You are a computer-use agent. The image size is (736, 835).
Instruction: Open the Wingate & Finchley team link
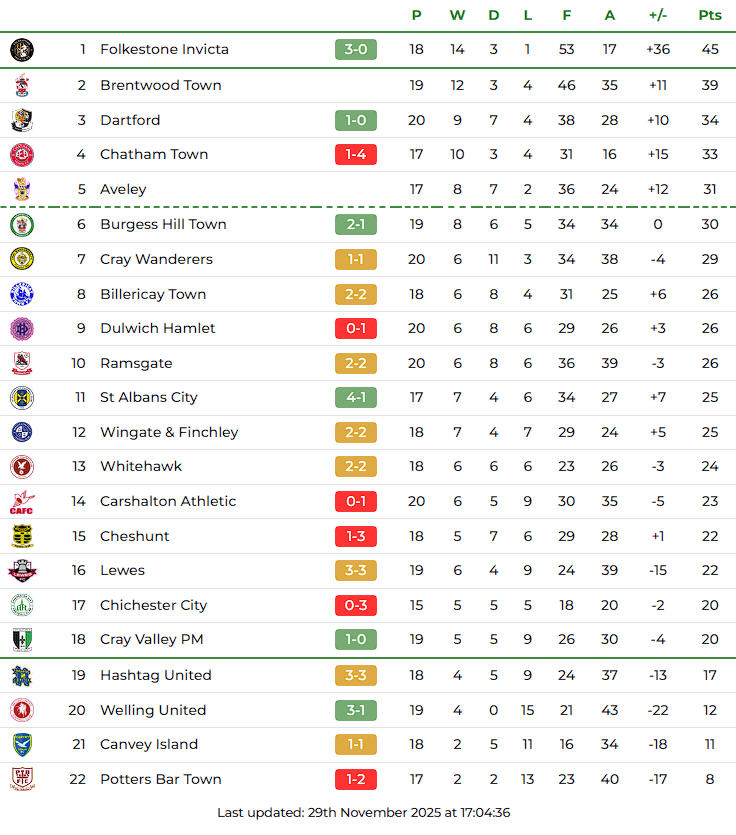pos(169,432)
